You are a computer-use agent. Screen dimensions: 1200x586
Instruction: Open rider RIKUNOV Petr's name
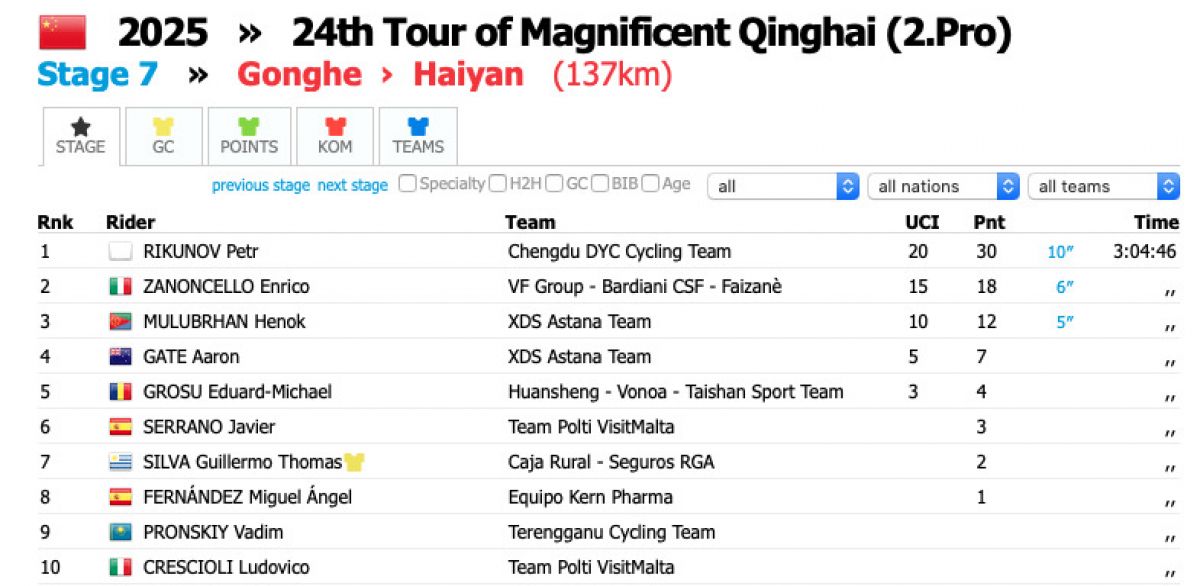[201, 252]
